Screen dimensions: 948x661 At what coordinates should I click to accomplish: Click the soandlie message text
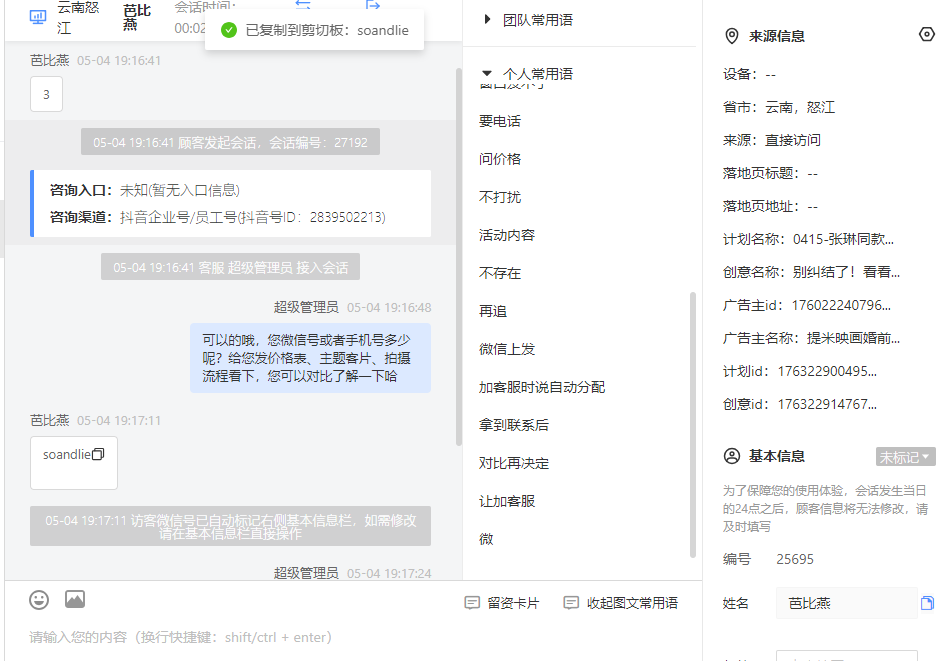[x=67, y=454]
